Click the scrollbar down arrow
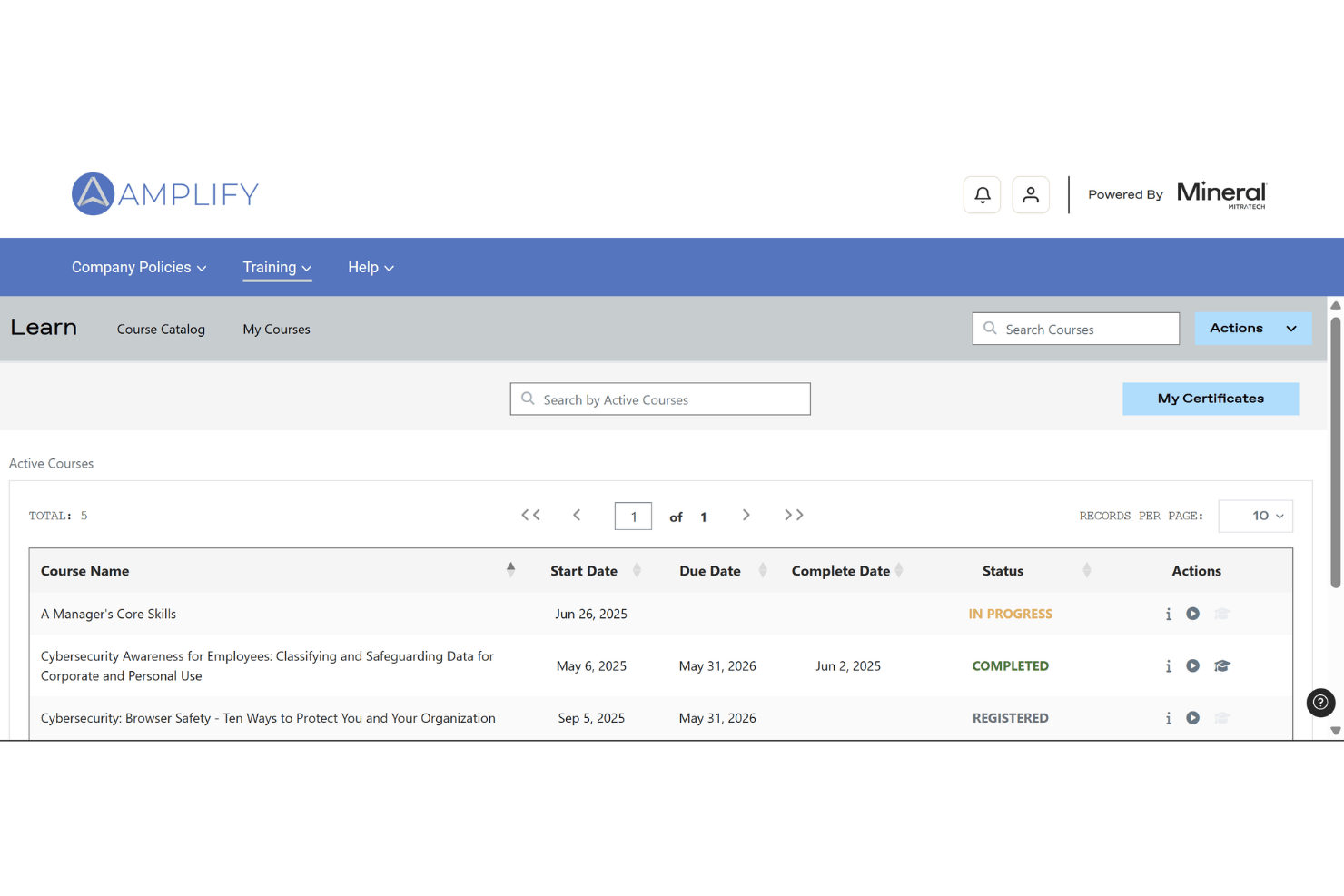1344x896 pixels. click(1336, 731)
